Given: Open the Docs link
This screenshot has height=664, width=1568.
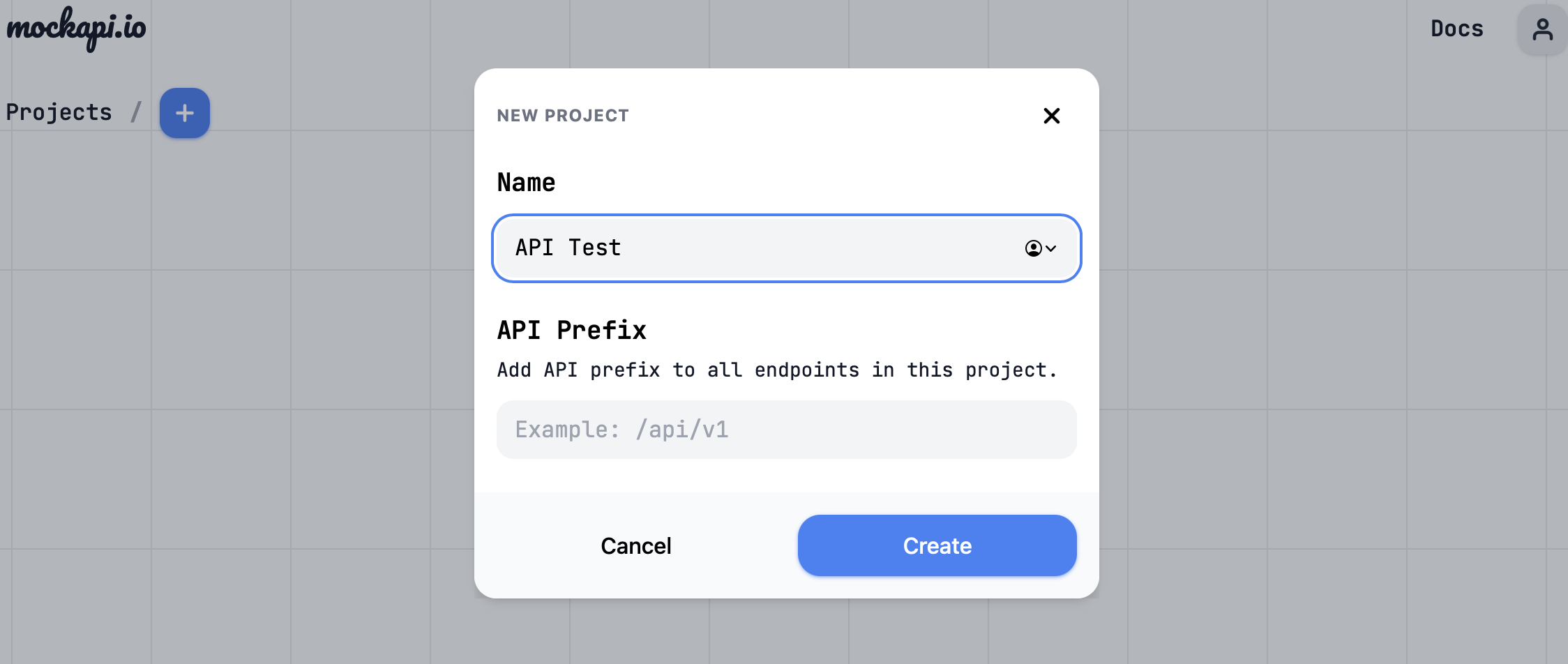Looking at the screenshot, I should coord(1456,29).
